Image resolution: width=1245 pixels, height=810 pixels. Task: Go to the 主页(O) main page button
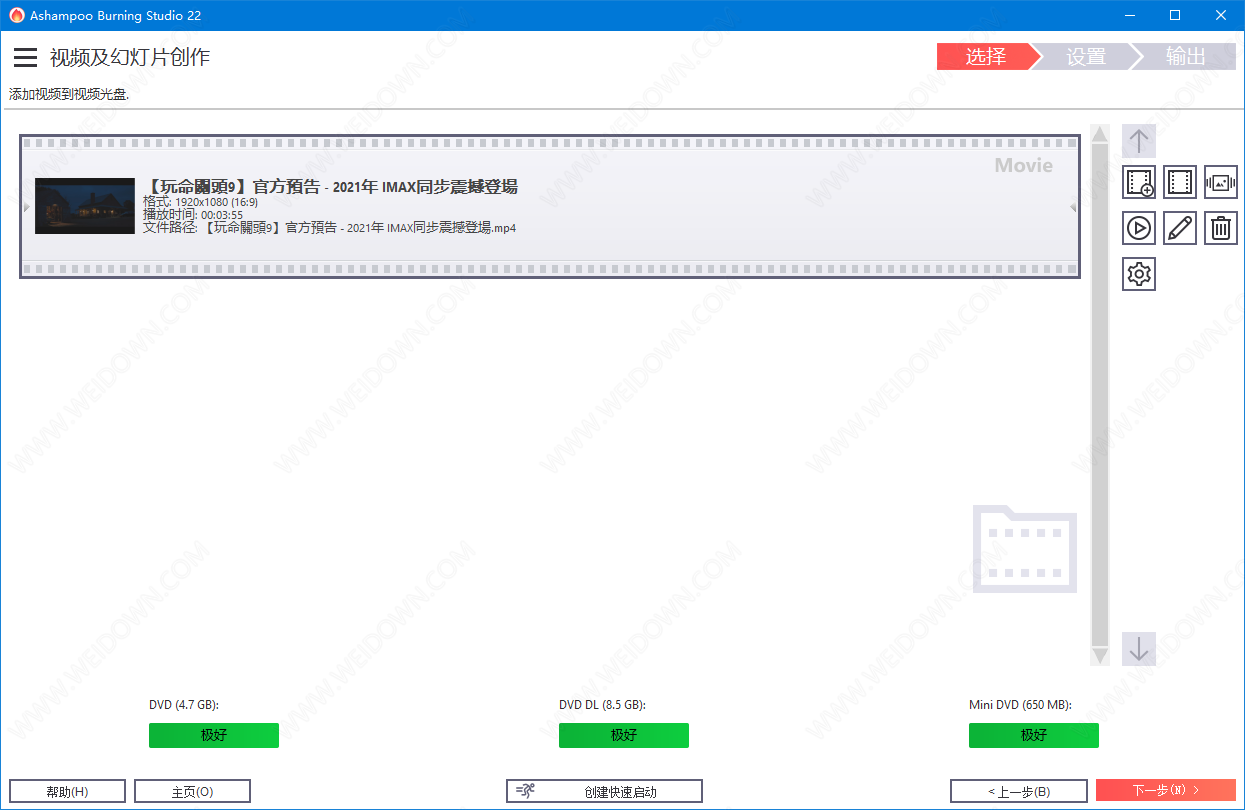coord(192,791)
